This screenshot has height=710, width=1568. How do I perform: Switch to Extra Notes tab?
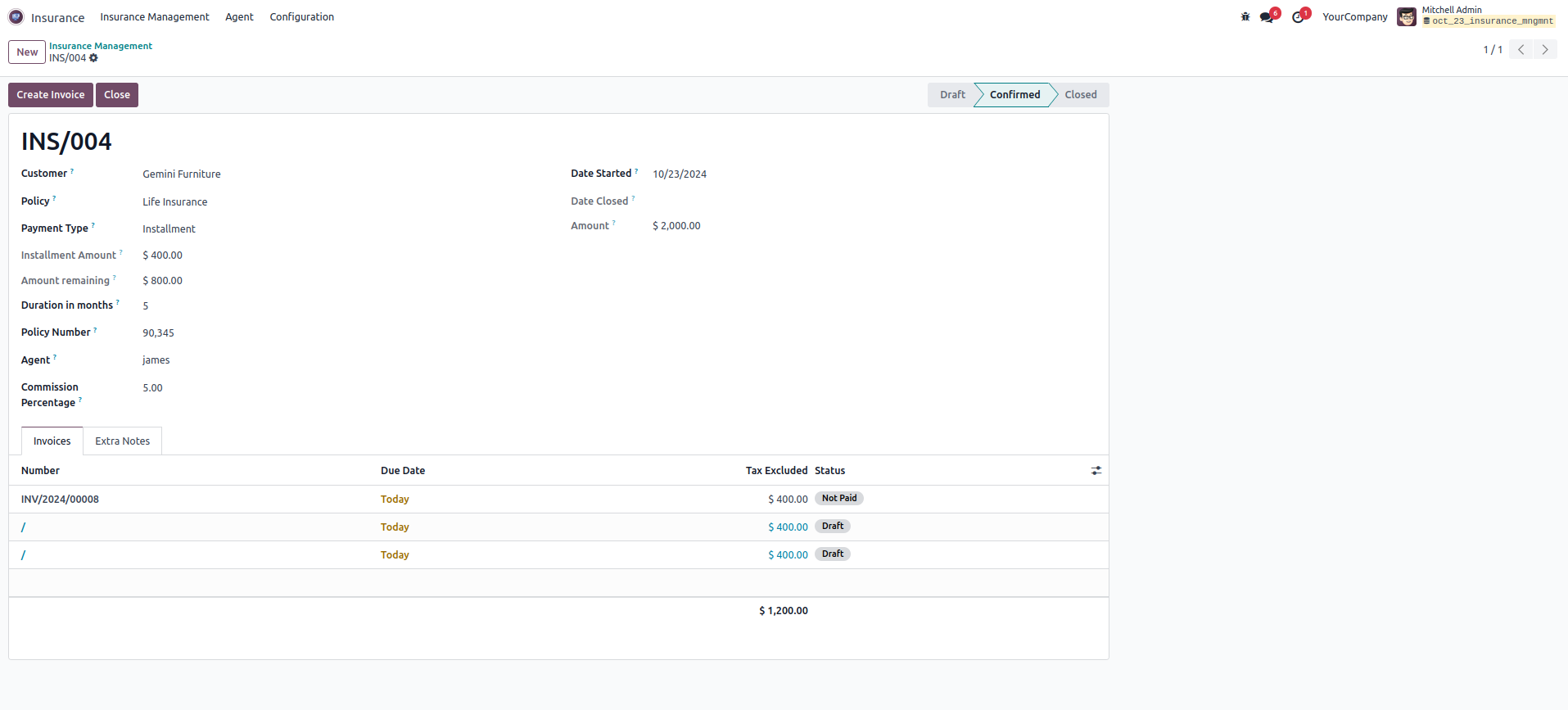123,441
